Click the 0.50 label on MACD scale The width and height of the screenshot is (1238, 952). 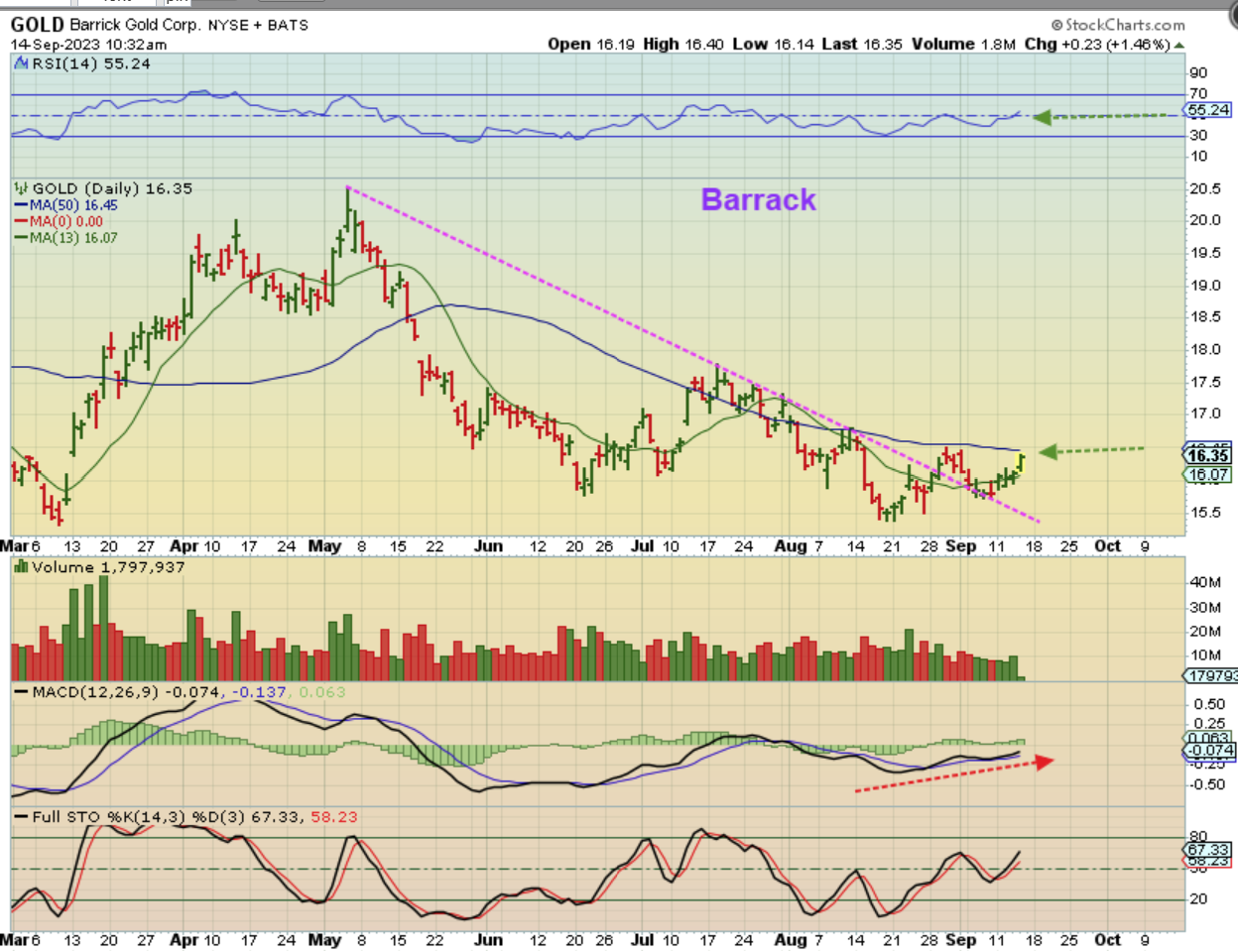click(1209, 704)
